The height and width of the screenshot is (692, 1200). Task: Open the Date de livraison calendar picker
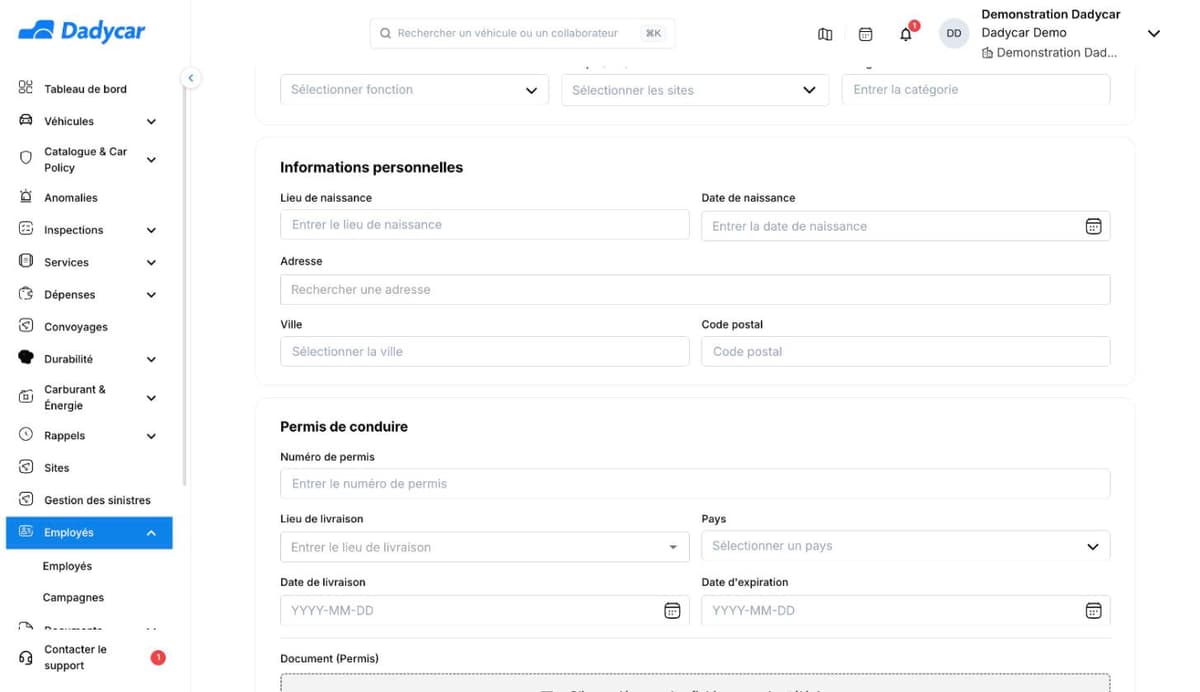point(672,610)
